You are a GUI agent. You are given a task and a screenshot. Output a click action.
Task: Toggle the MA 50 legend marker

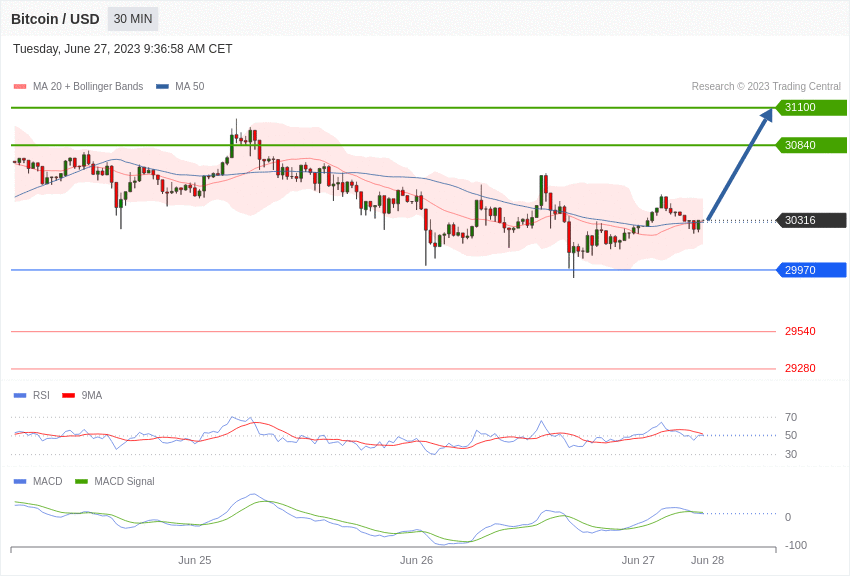pos(162,87)
